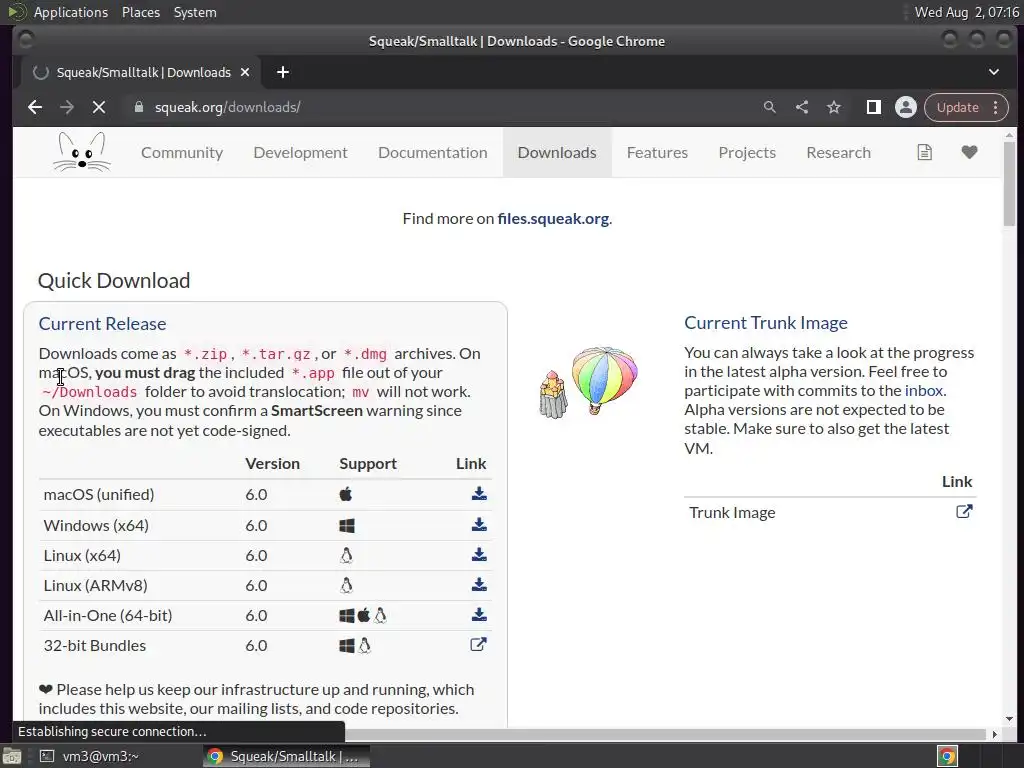Open the document page icon in navbar
Screen dimensions: 1024x768
pos(924,152)
